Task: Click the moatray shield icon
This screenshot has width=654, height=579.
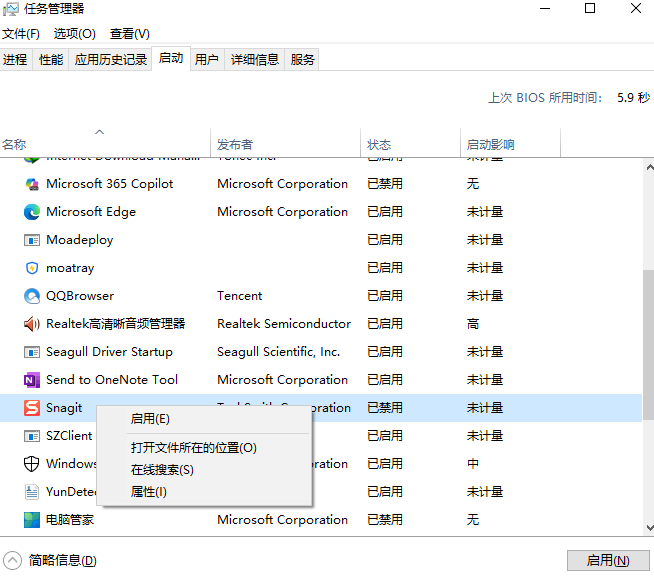Action: (32, 268)
